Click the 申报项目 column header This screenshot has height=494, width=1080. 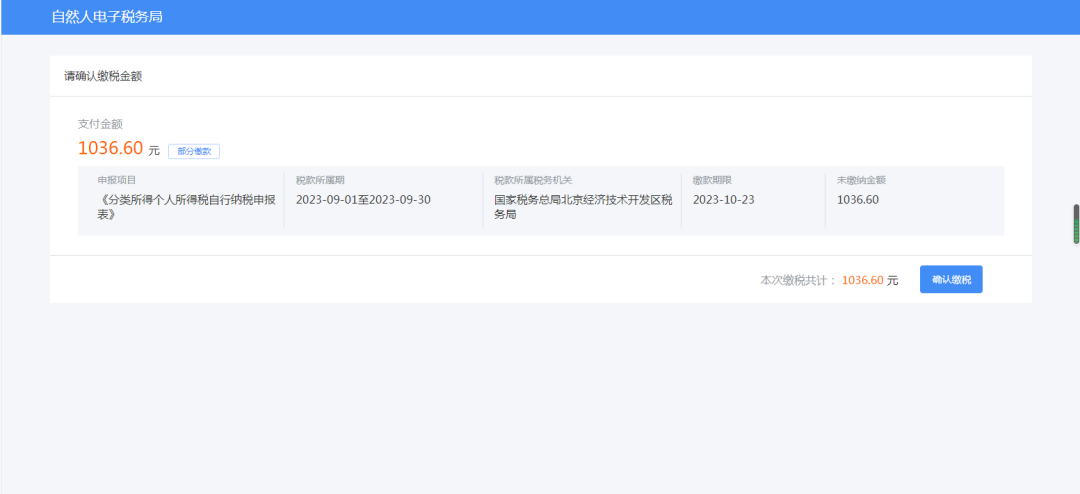[x=116, y=181]
